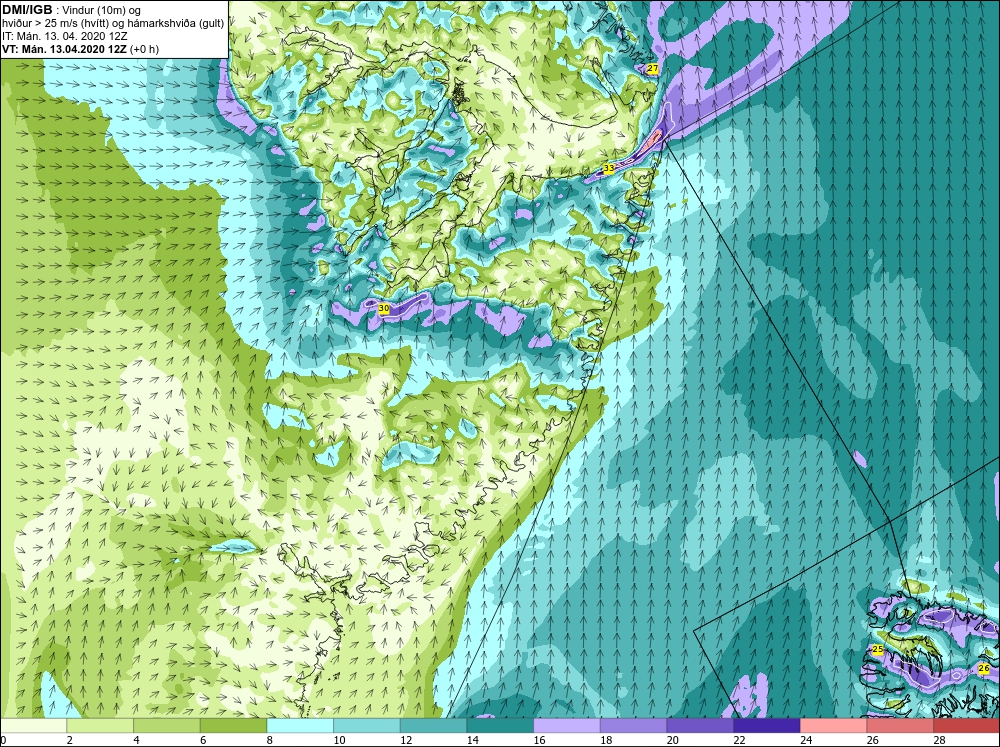
Task: Select the 6–8 m/s dark green legend swatch
Action: pos(233,726)
